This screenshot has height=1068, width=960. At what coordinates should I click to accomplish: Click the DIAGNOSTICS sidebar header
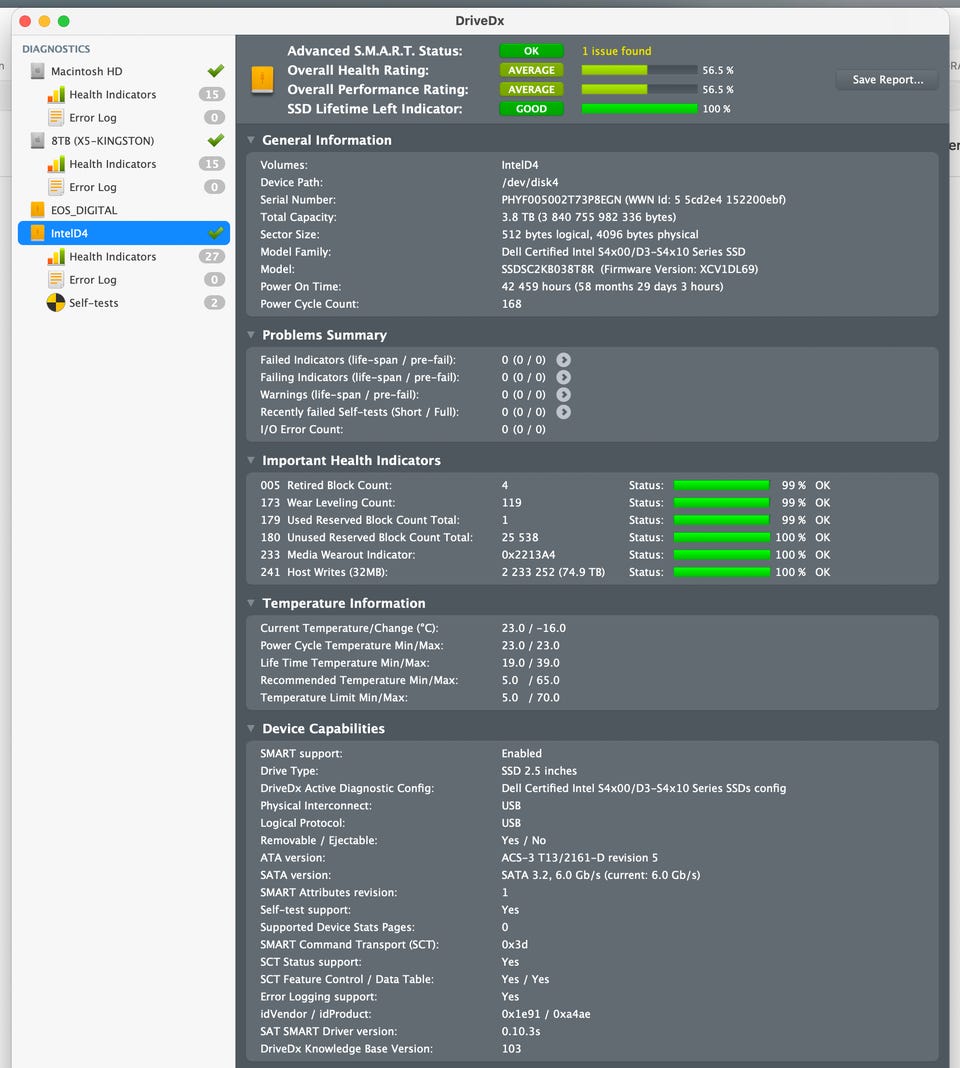click(56, 49)
